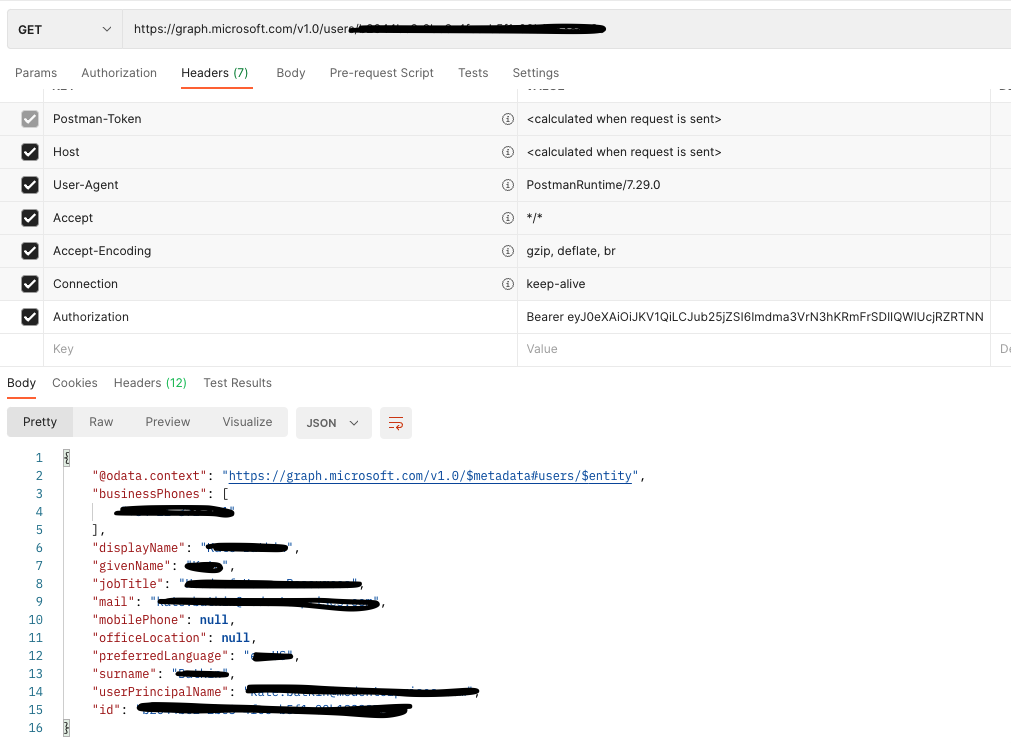Open the JSON format dropdown
This screenshot has height=743, width=1011.
point(333,423)
